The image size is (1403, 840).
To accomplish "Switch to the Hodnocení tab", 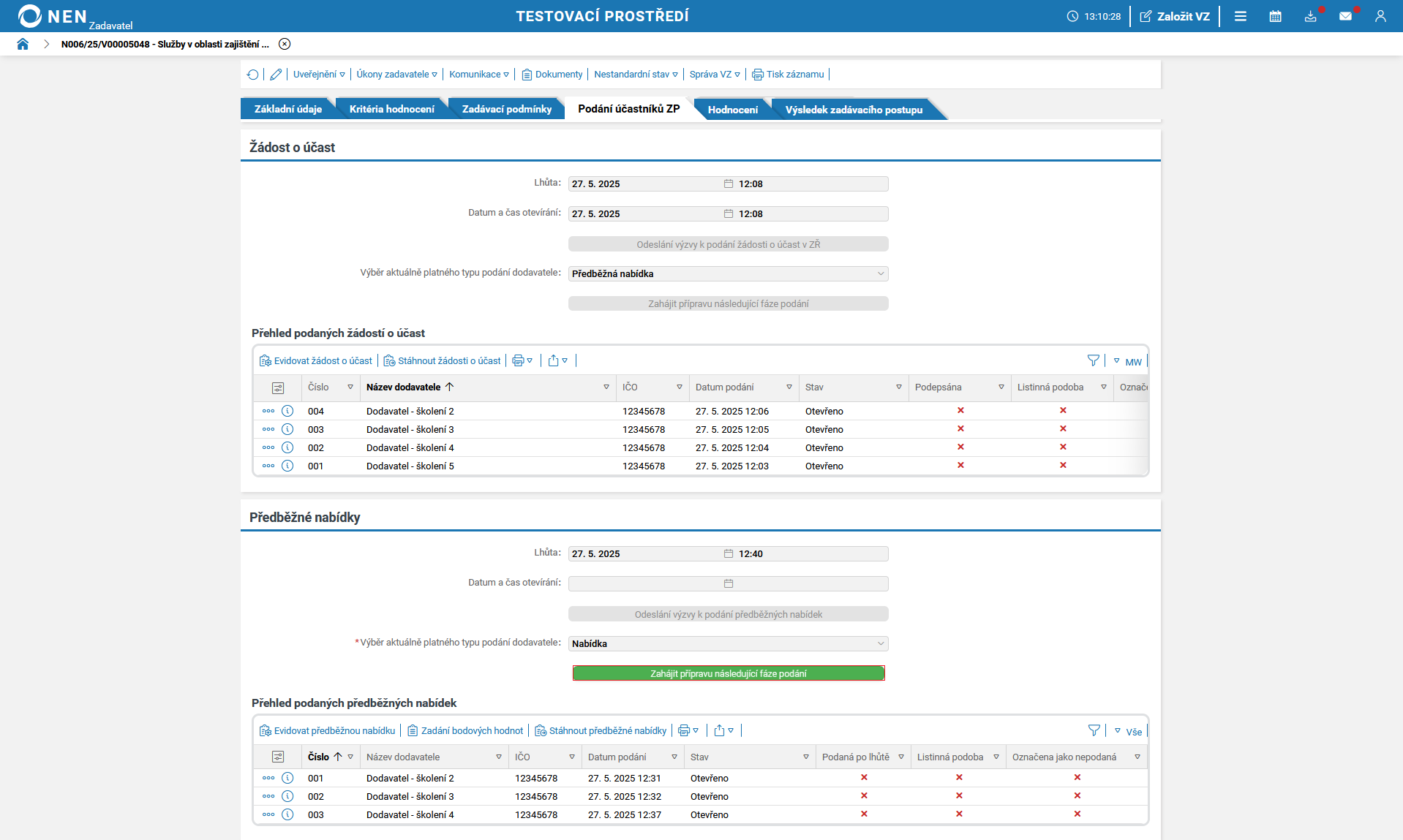I will [732, 110].
